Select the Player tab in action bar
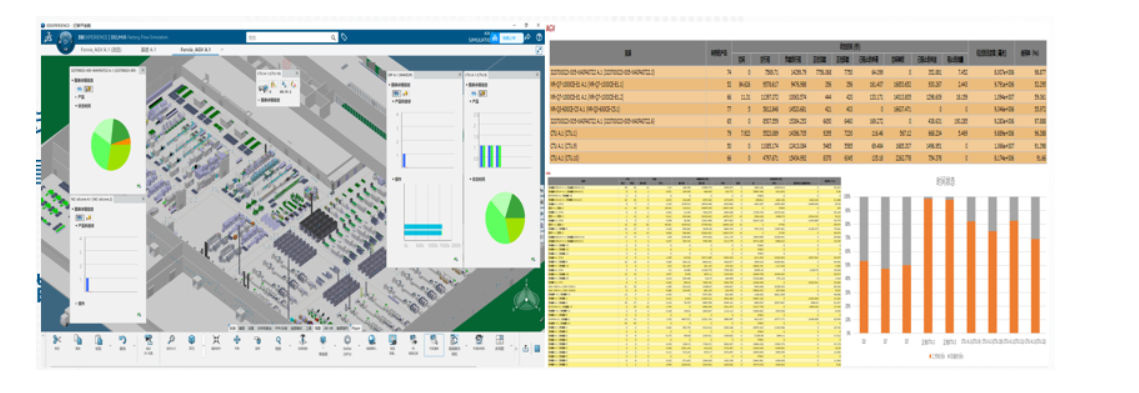The width and height of the screenshot is (1139, 393). coord(355,328)
